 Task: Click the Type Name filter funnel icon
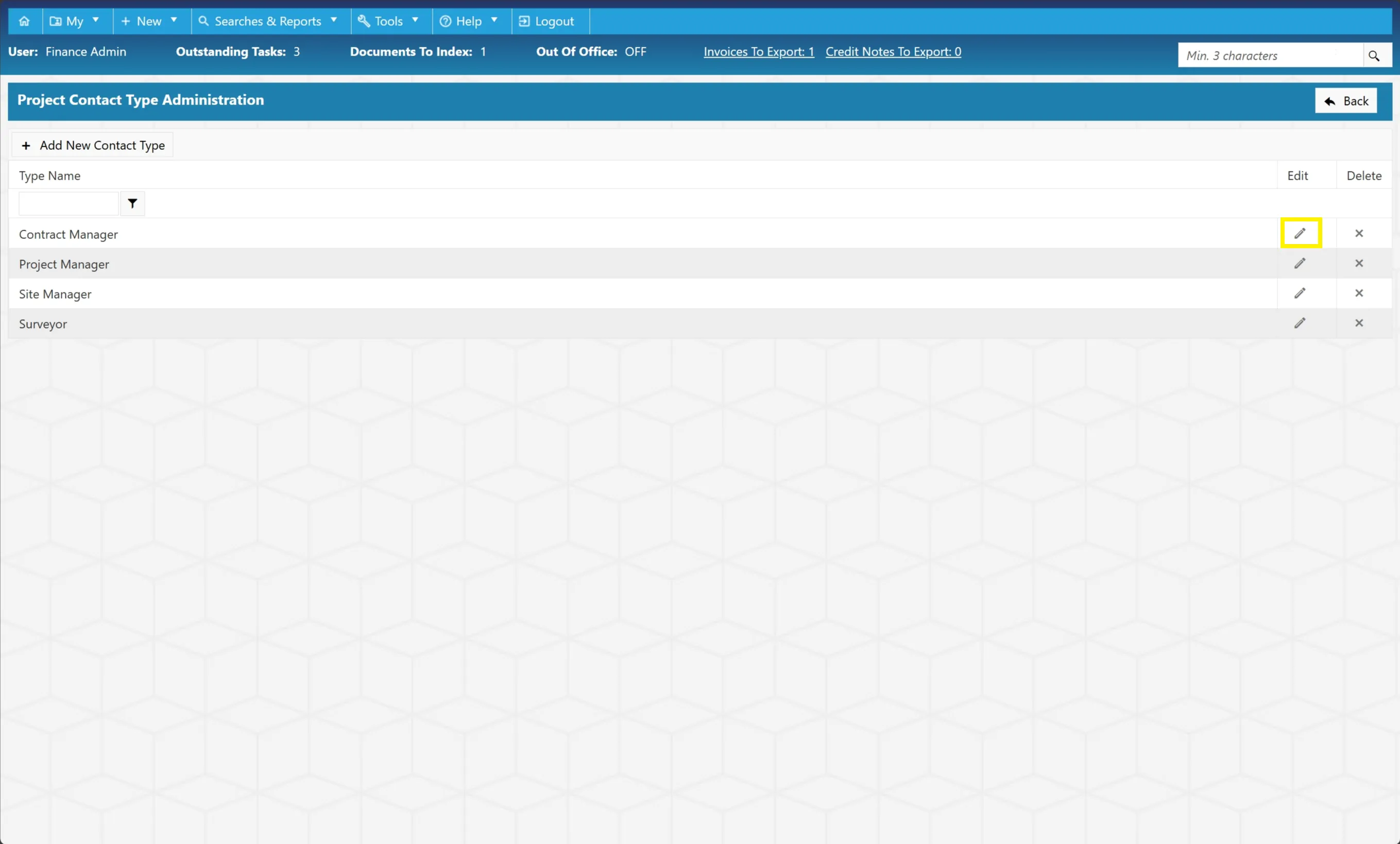[132, 203]
